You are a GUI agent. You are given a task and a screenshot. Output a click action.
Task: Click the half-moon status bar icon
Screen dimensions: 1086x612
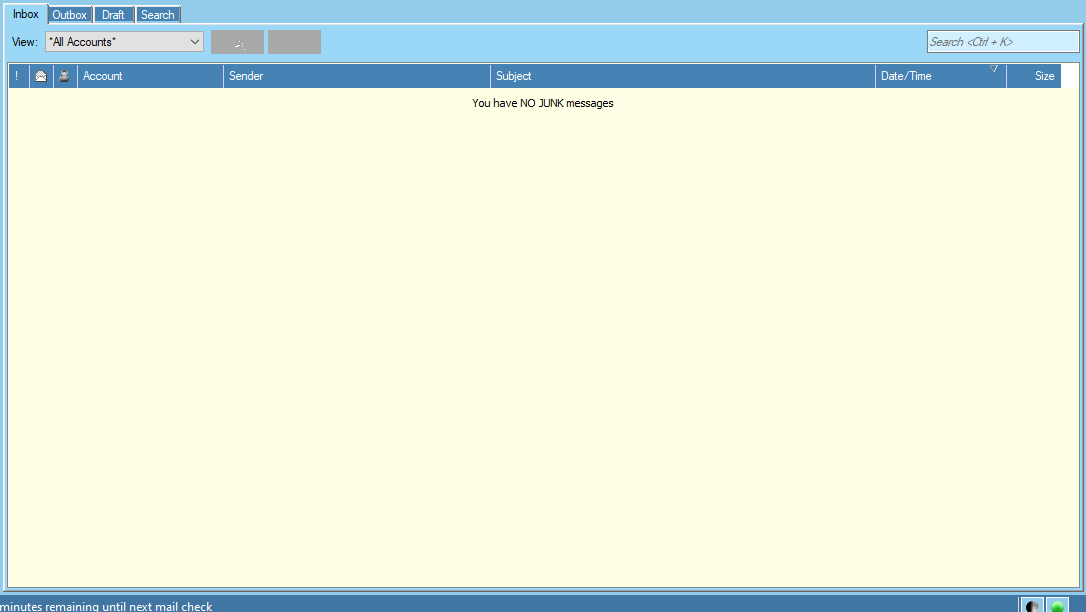[x=1032, y=605]
